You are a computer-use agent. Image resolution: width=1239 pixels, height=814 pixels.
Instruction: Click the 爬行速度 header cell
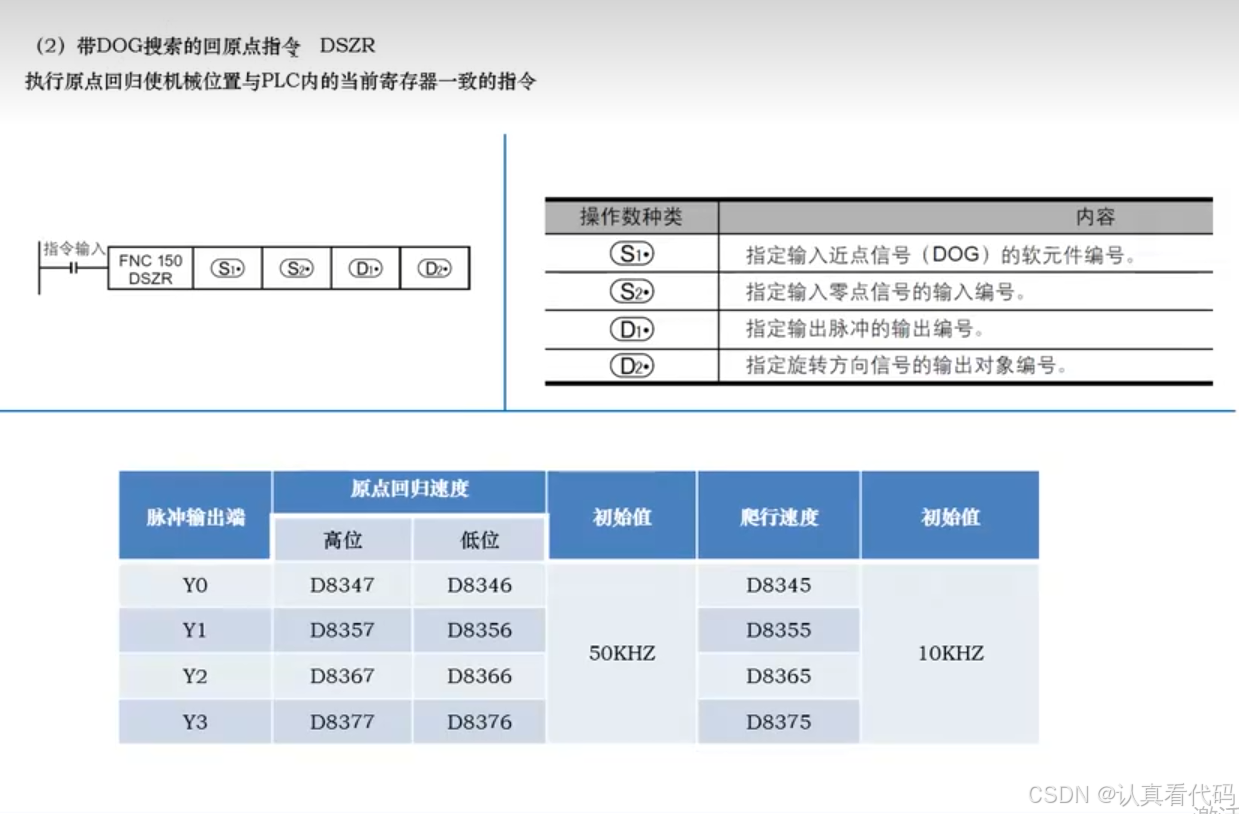(779, 516)
